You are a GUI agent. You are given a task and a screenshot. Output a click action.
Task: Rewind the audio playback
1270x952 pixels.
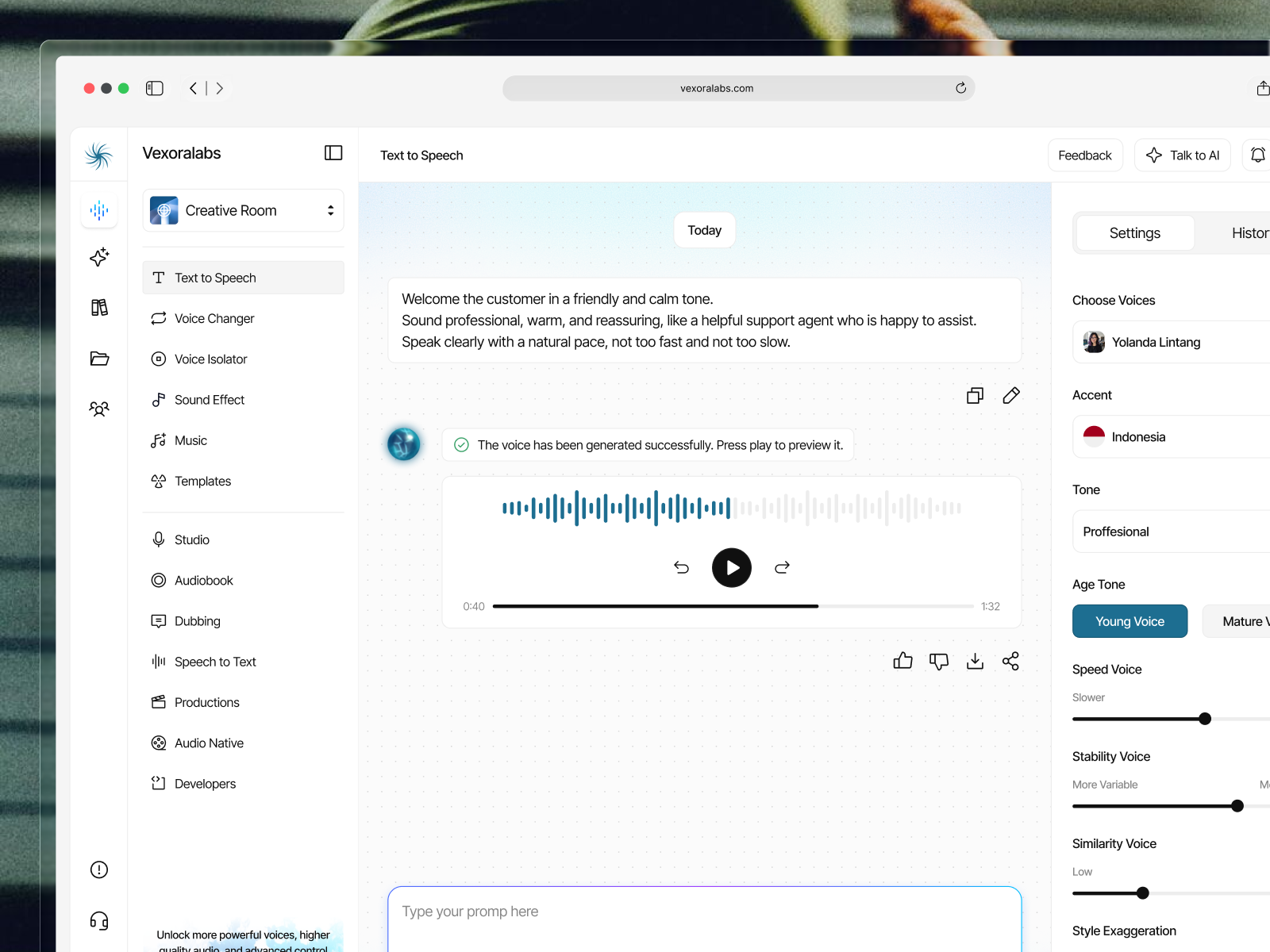[x=681, y=567]
